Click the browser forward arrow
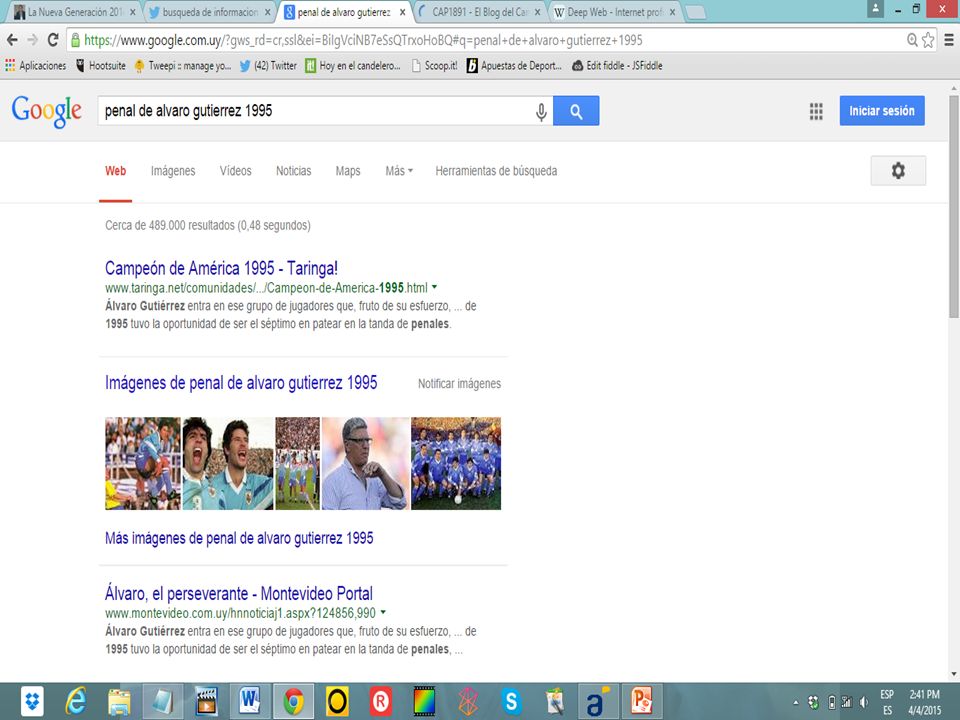The height and width of the screenshot is (720, 960). (32, 40)
